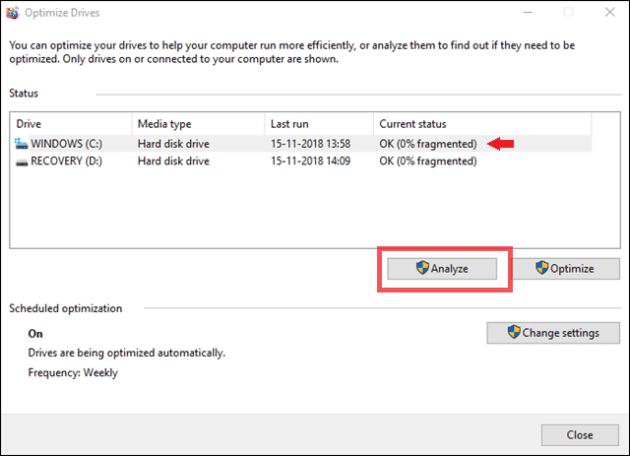Sort by the Media type column header
Image resolution: width=630 pixels, height=456 pixels.
point(198,124)
